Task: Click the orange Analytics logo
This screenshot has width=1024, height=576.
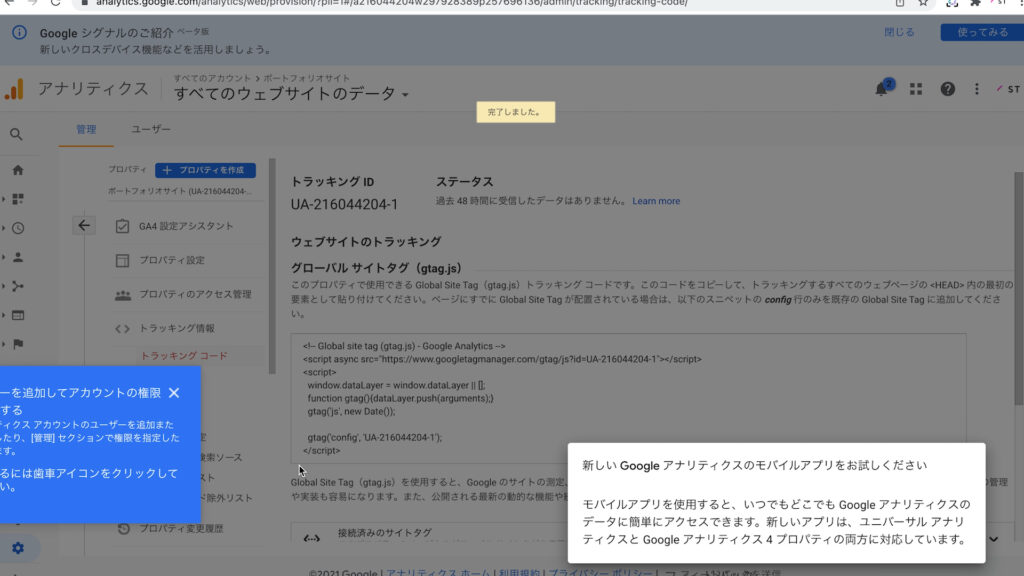Action: pos(14,89)
